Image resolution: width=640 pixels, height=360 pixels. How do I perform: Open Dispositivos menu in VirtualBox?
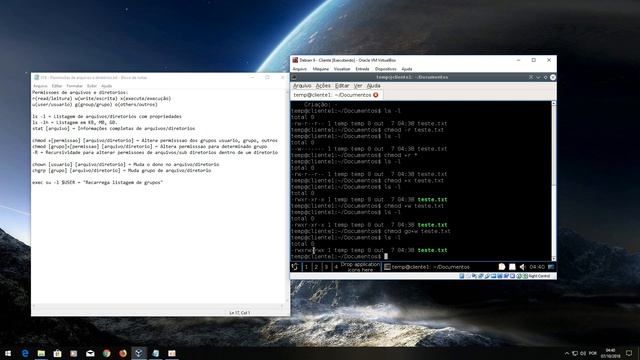[x=386, y=69]
